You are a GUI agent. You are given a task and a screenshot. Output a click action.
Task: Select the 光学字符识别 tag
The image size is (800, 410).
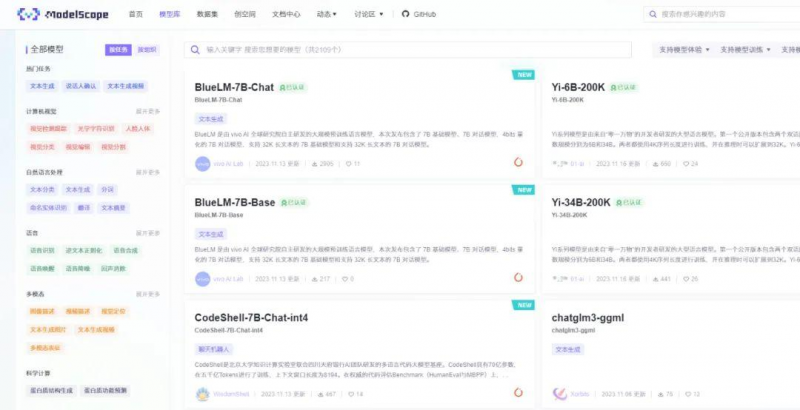click(x=96, y=129)
